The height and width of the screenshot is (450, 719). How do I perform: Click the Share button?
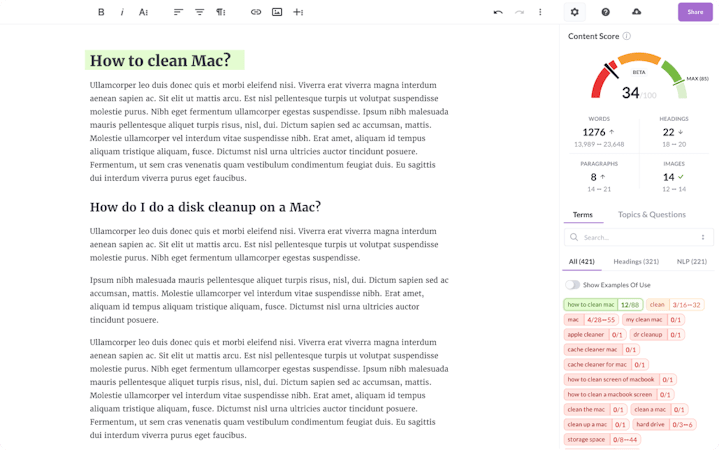695,12
